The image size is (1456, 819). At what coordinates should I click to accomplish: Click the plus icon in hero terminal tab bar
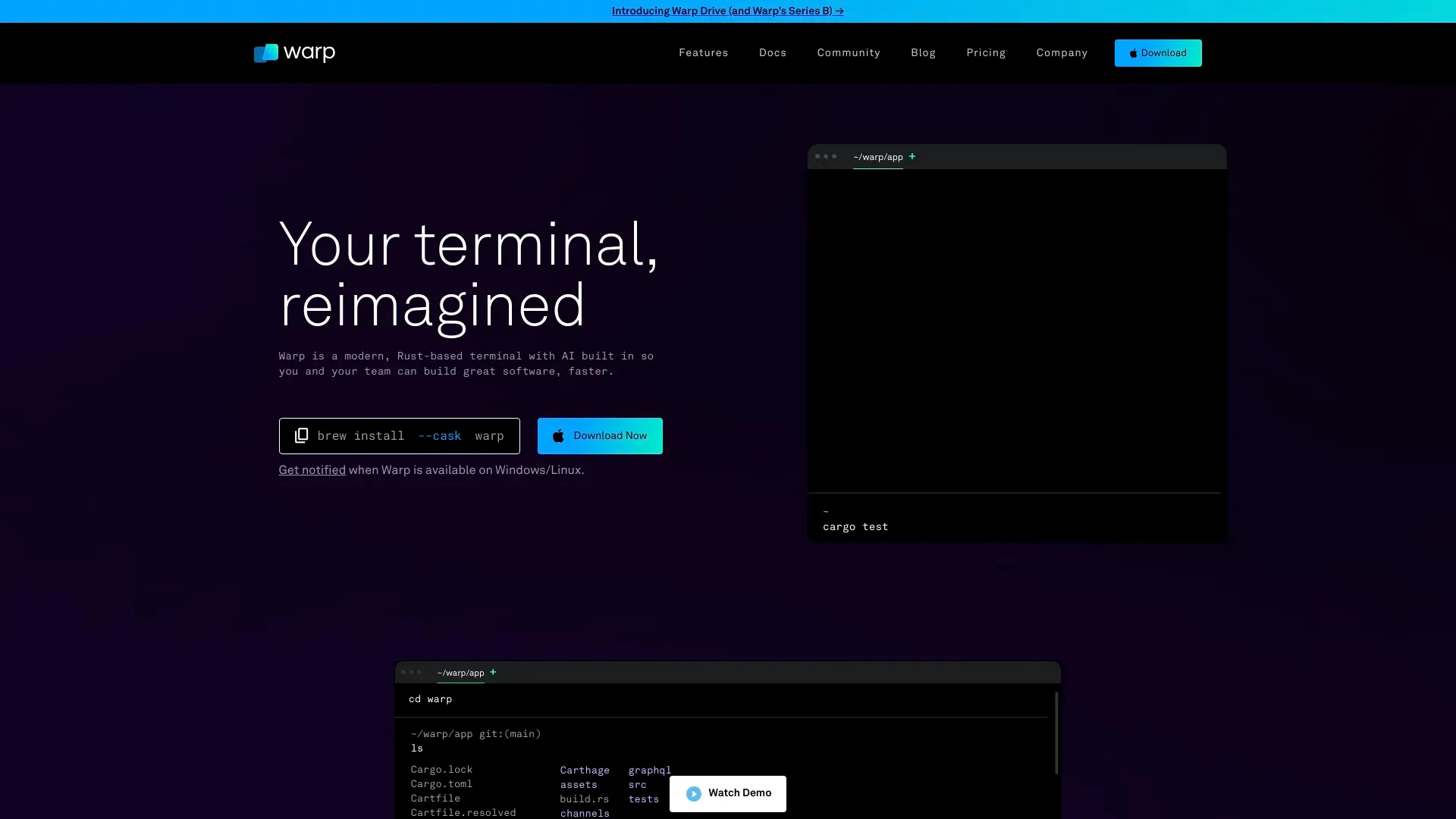(x=912, y=156)
